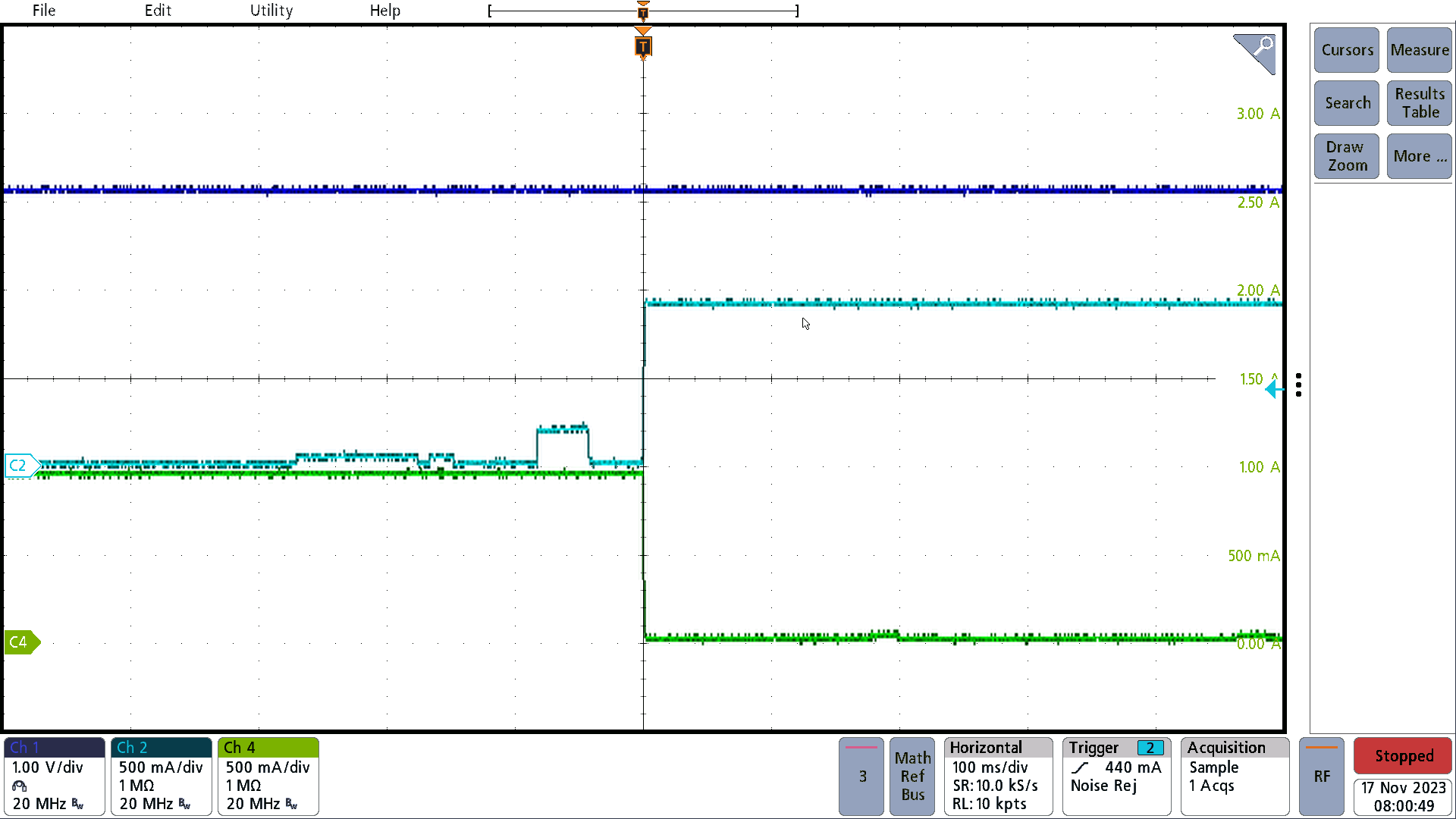Activate Draw Zoom
This screenshot has width=1456, height=819.
coord(1347,156)
